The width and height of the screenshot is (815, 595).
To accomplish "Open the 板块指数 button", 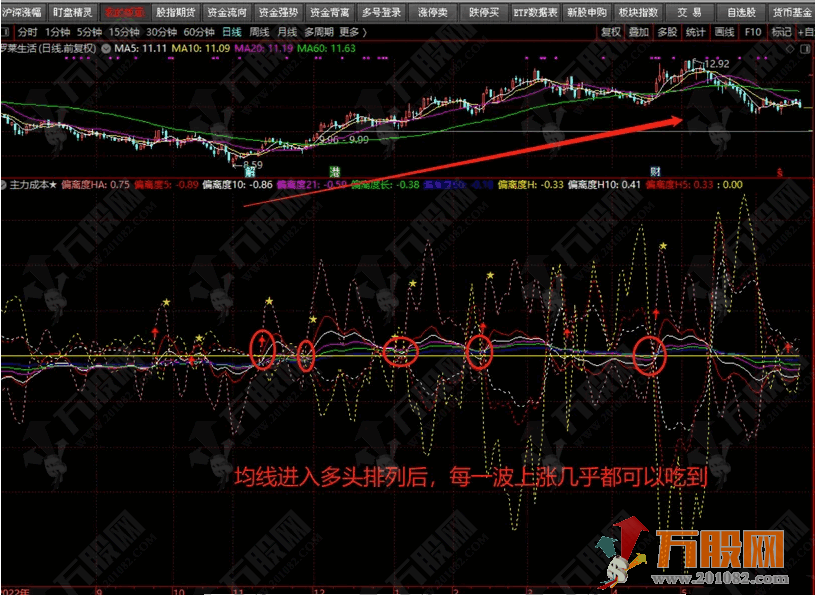I will (638, 12).
